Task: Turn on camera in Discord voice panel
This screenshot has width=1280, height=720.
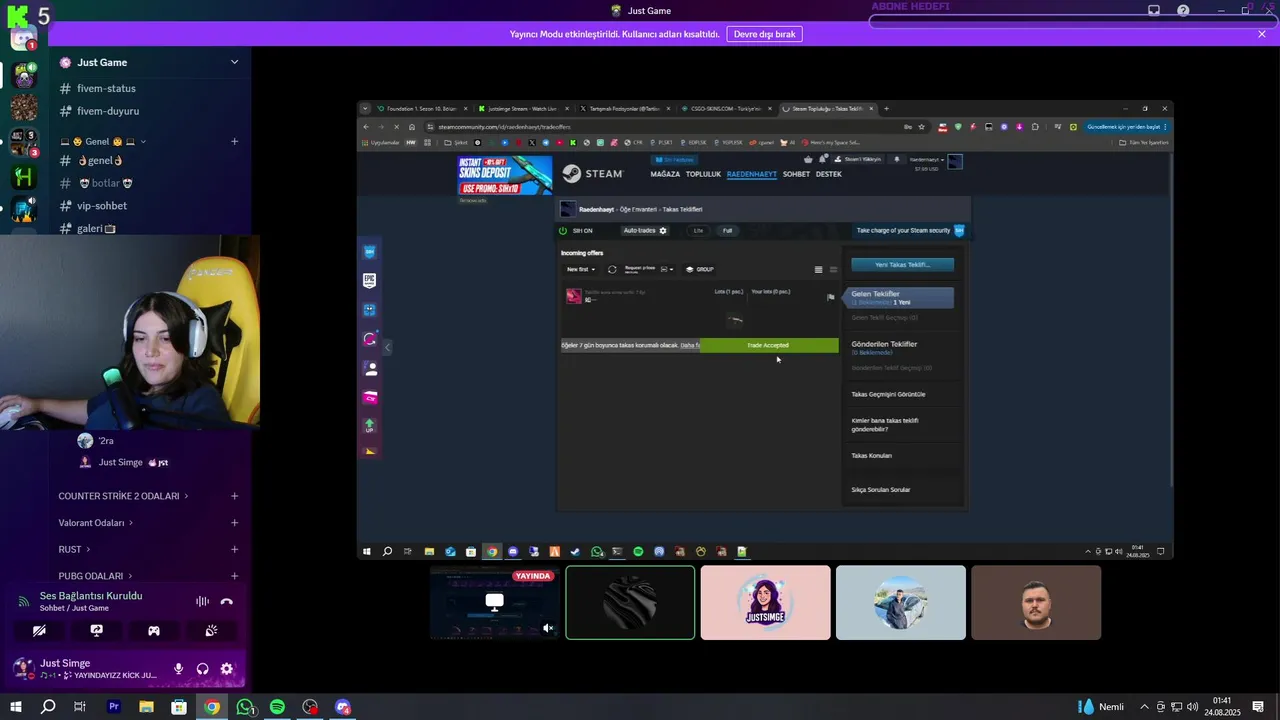Action: click(39, 631)
